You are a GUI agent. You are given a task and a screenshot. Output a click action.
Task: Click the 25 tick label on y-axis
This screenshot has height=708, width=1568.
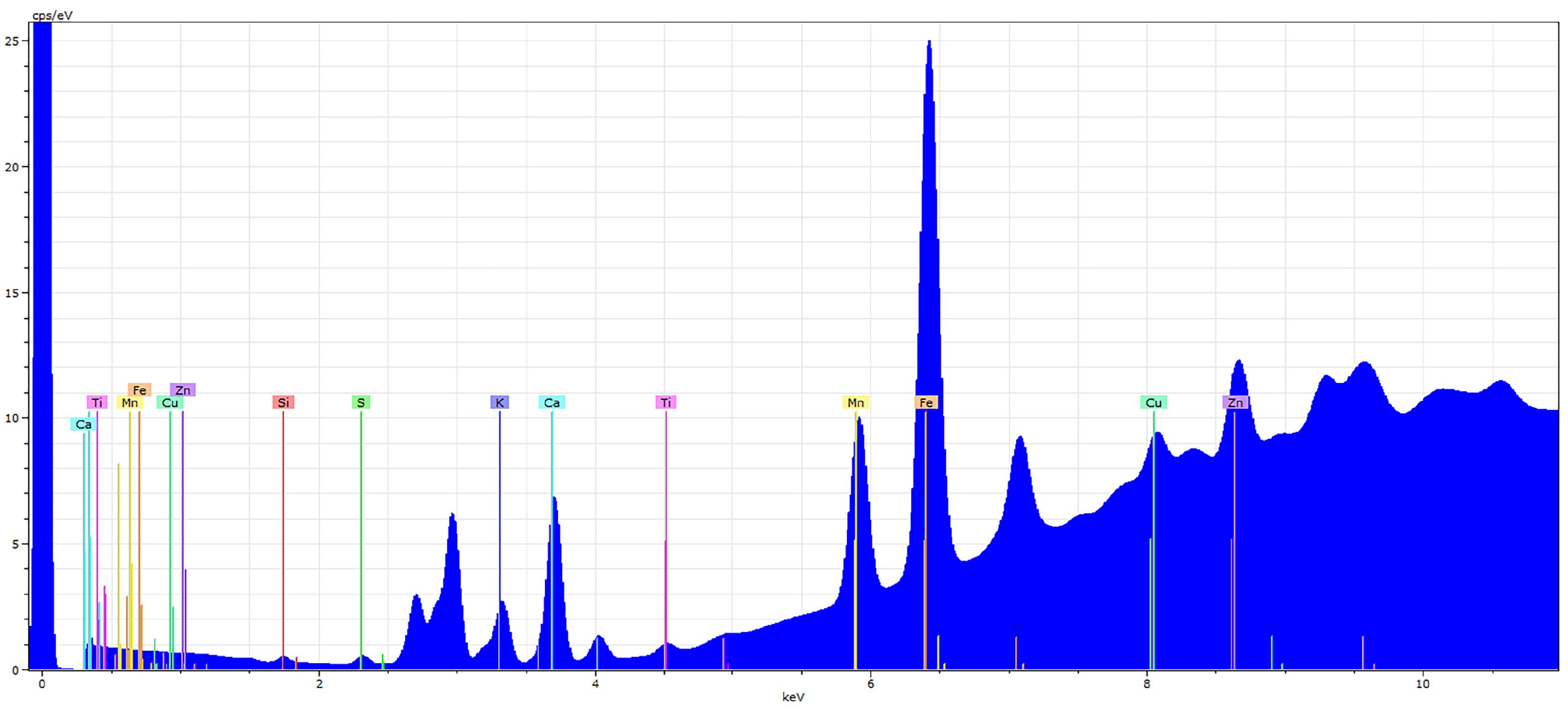click(11, 41)
